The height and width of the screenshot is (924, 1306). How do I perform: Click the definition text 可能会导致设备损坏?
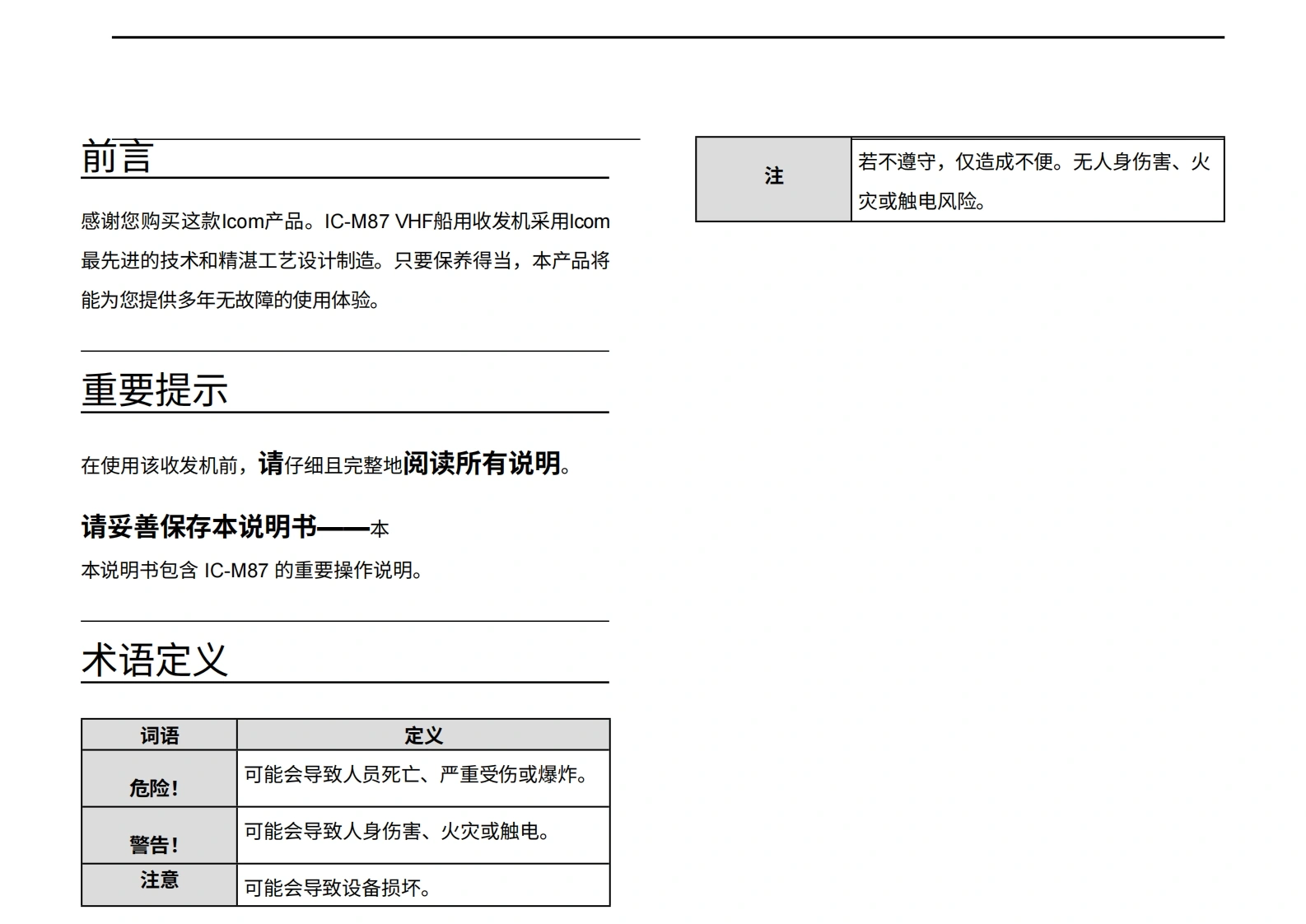coord(338,888)
